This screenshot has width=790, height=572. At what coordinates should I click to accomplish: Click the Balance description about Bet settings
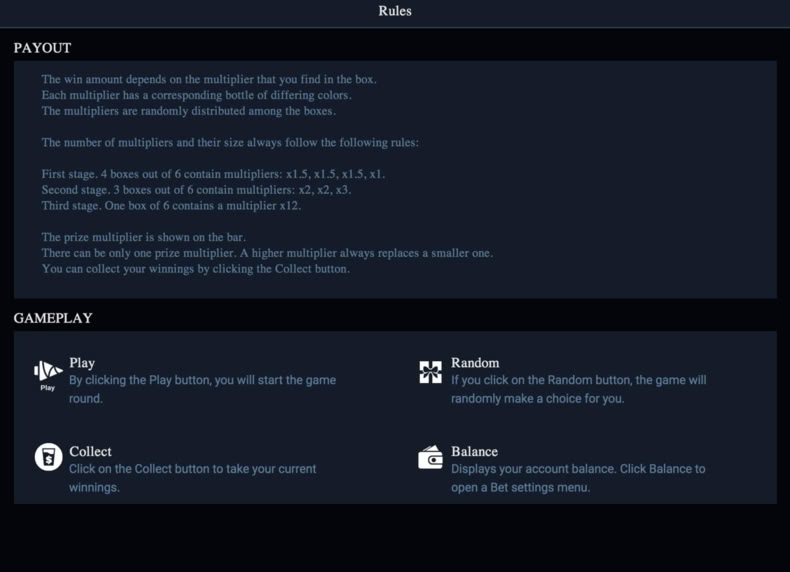point(578,478)
